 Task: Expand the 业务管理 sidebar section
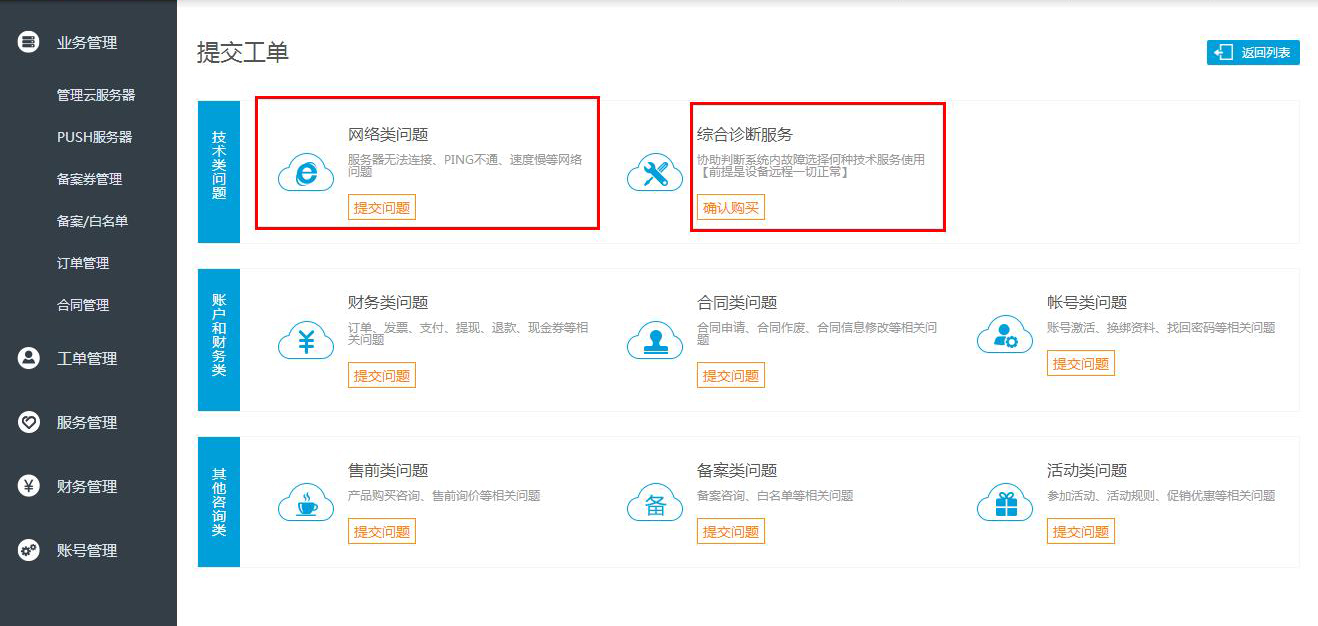pyautogui.click(x=88, y=42)
